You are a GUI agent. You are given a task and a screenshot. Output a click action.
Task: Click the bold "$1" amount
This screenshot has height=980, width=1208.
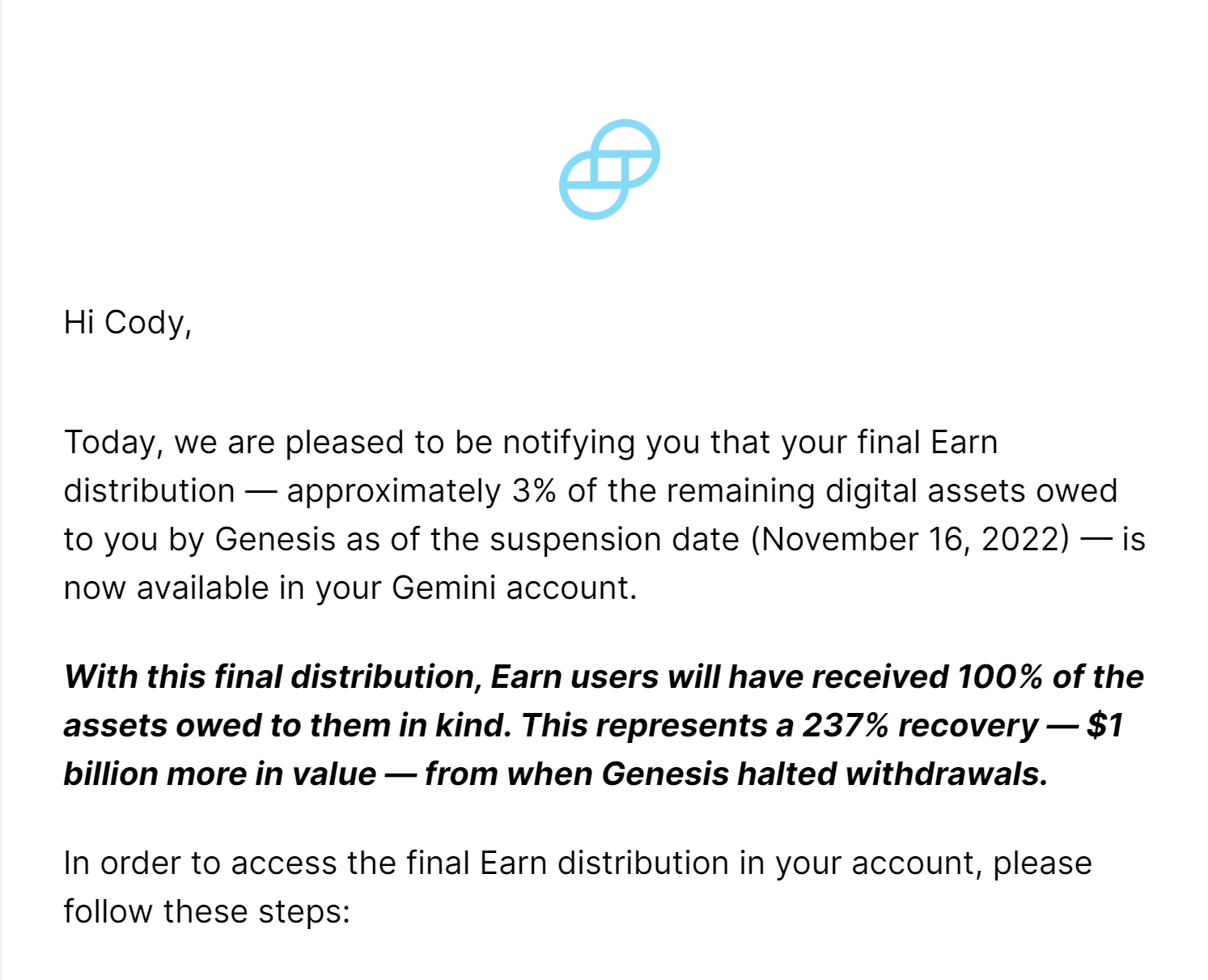tap(1104, 725)
